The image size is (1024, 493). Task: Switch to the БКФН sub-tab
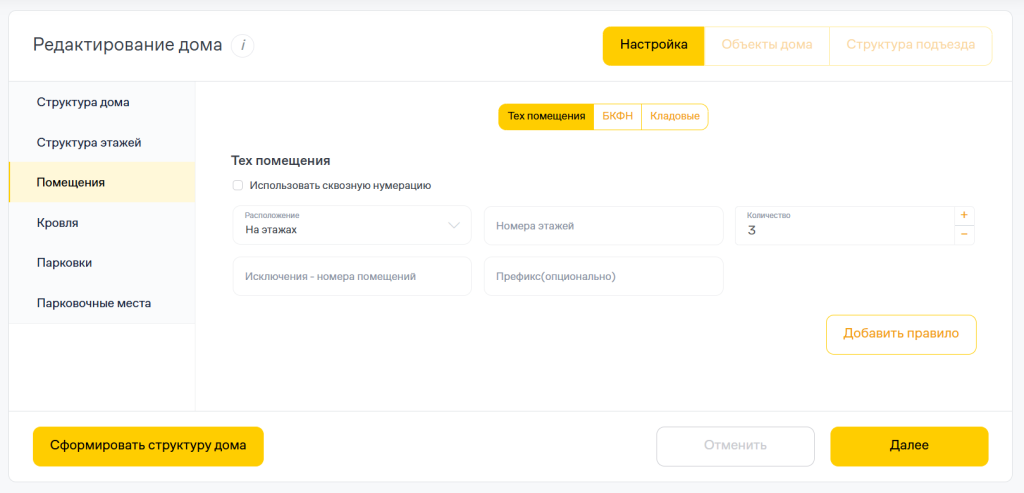[618, 116]
